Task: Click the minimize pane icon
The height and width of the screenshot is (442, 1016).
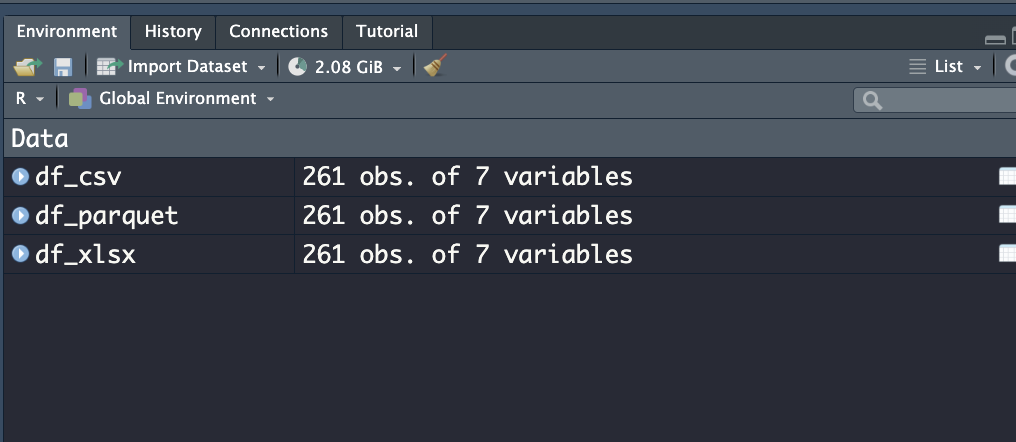Action: tap(994, 39)
